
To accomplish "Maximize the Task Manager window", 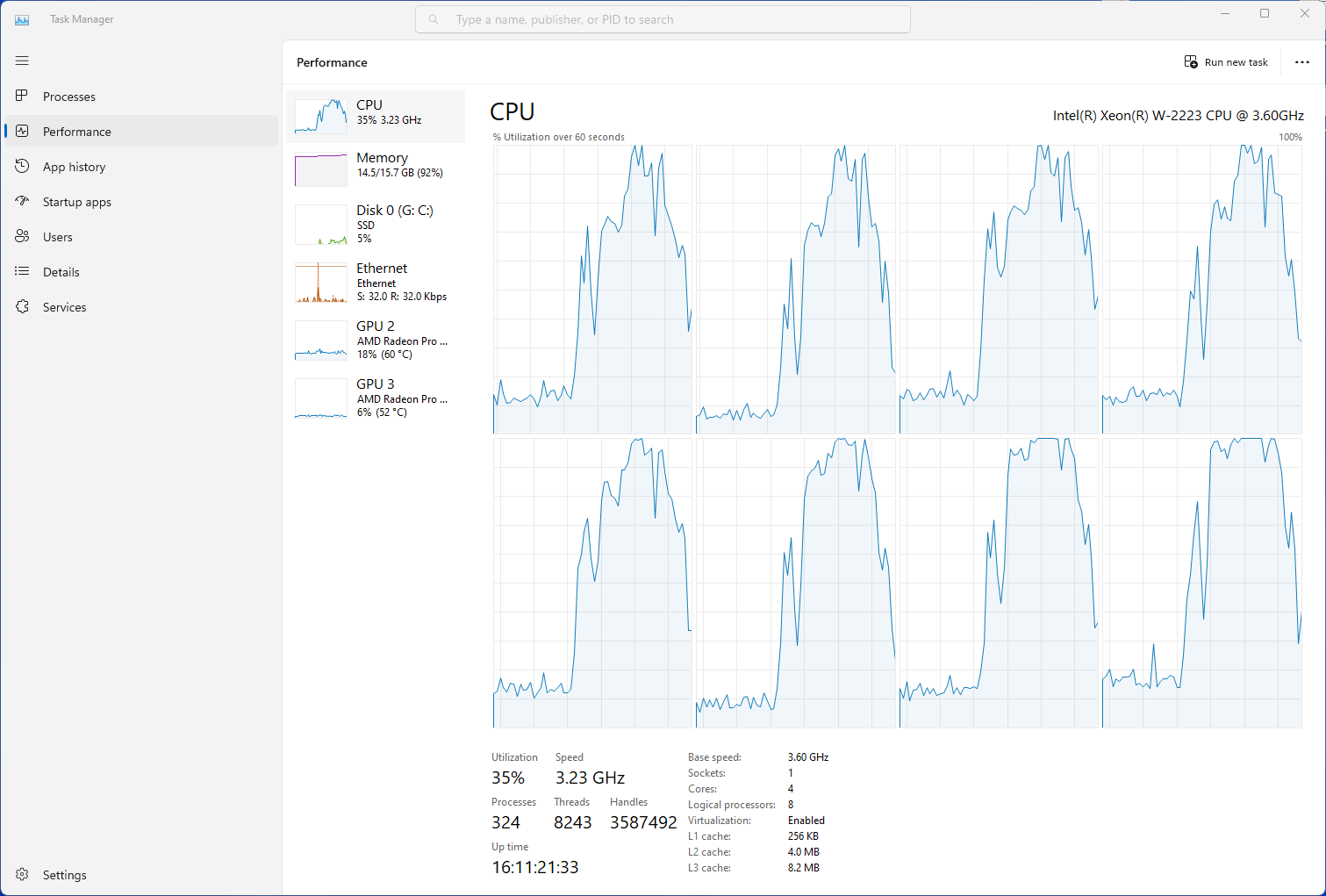I will [1265, 13].
